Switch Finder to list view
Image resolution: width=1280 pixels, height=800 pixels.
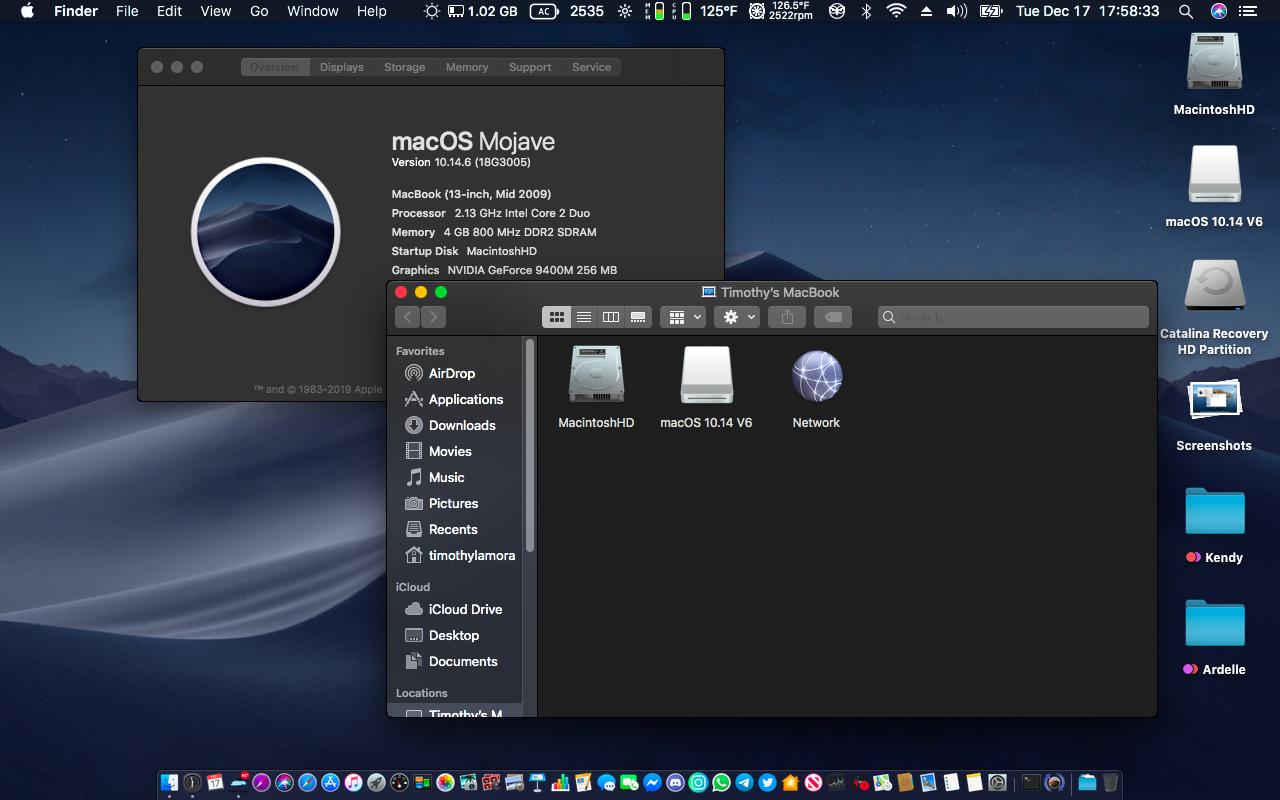point(584,317)
